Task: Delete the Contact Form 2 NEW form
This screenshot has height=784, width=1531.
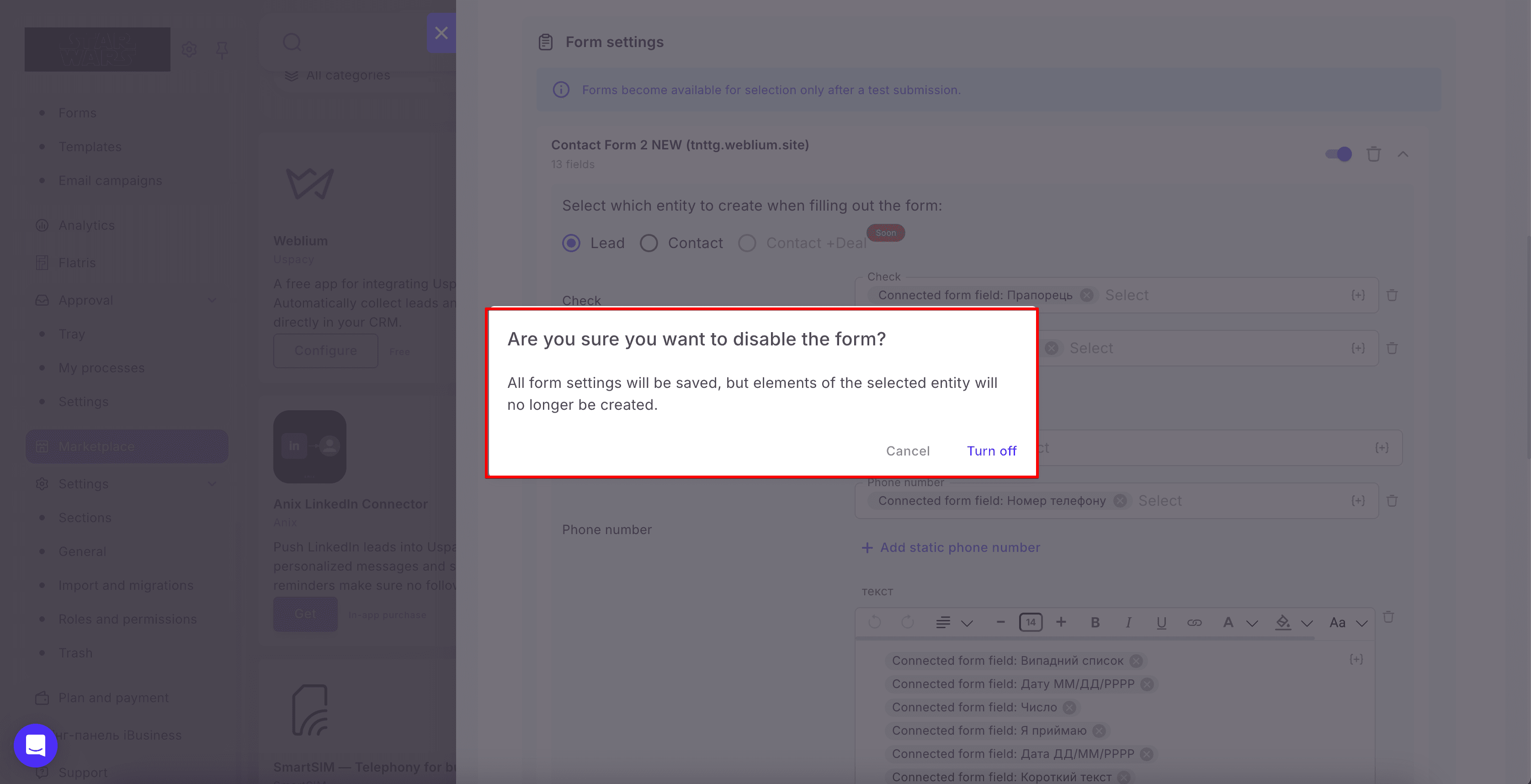Action: tap(1373, 154)
